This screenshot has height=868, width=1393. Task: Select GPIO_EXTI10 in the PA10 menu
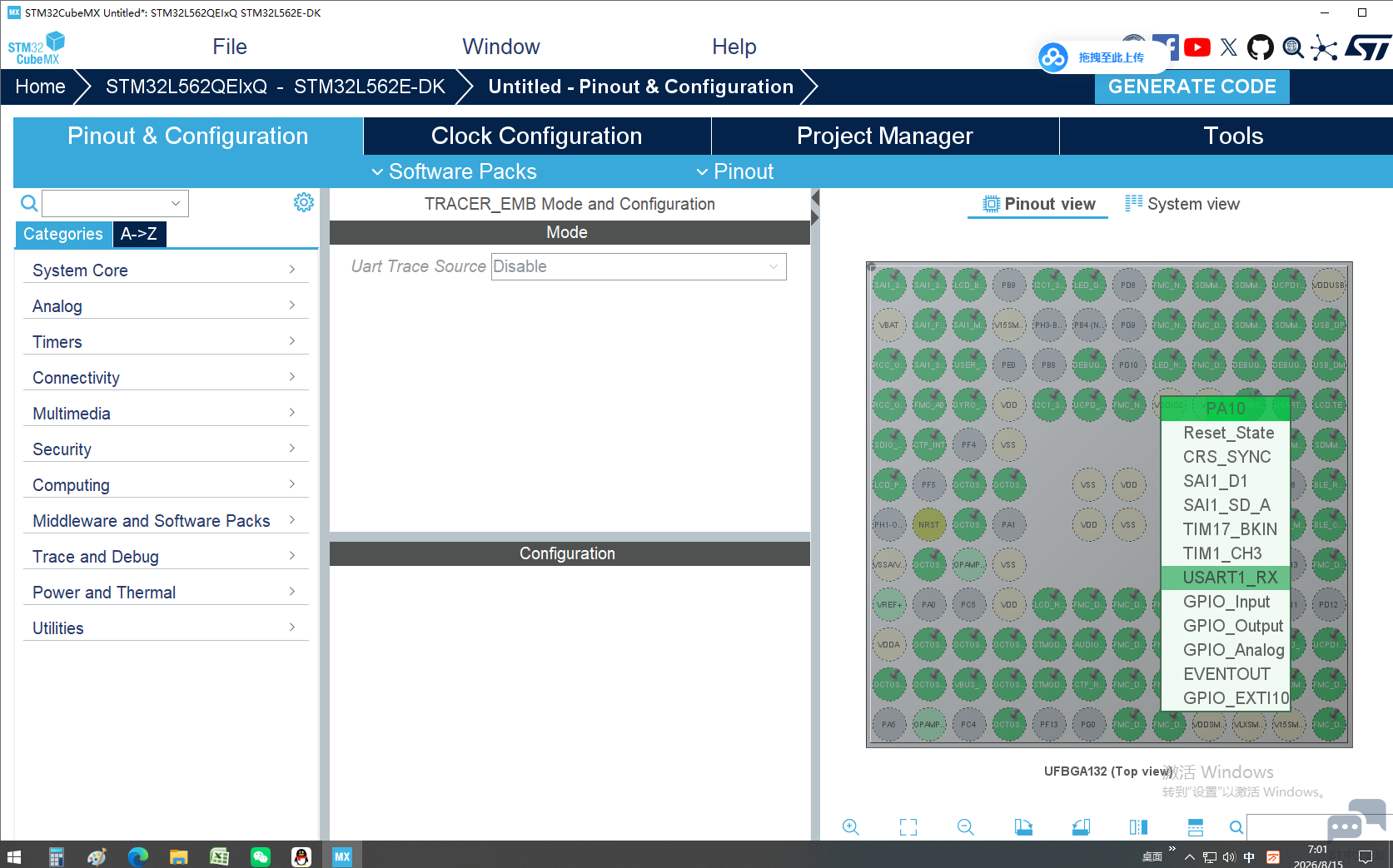click(x=1226, y=697)
